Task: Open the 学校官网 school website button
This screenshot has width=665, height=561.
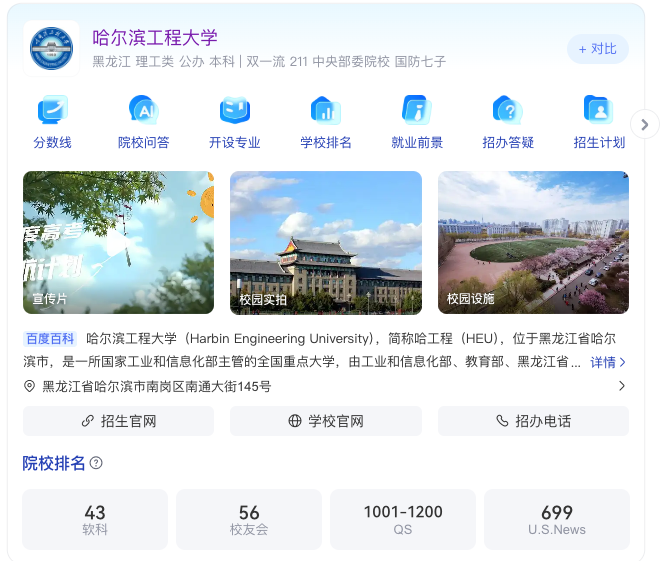Action: pos(326,421)
